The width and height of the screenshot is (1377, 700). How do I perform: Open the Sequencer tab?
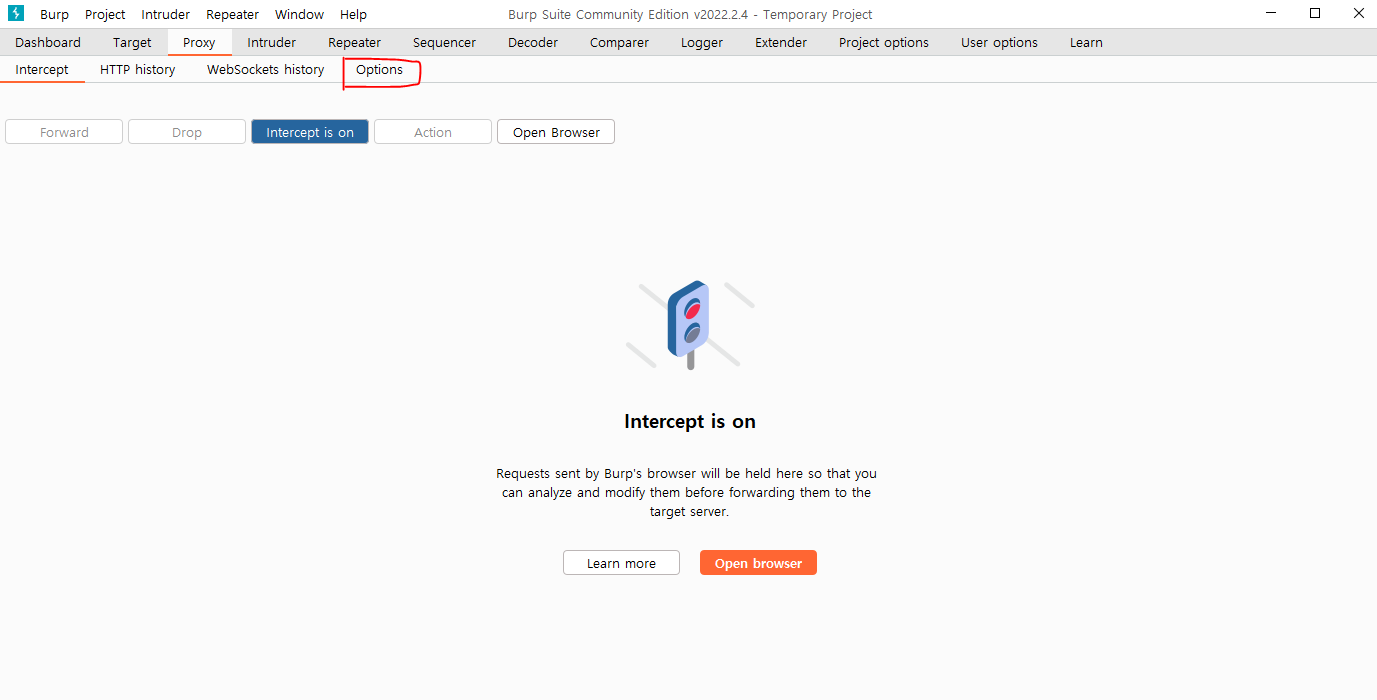click(x=444, y=42)
